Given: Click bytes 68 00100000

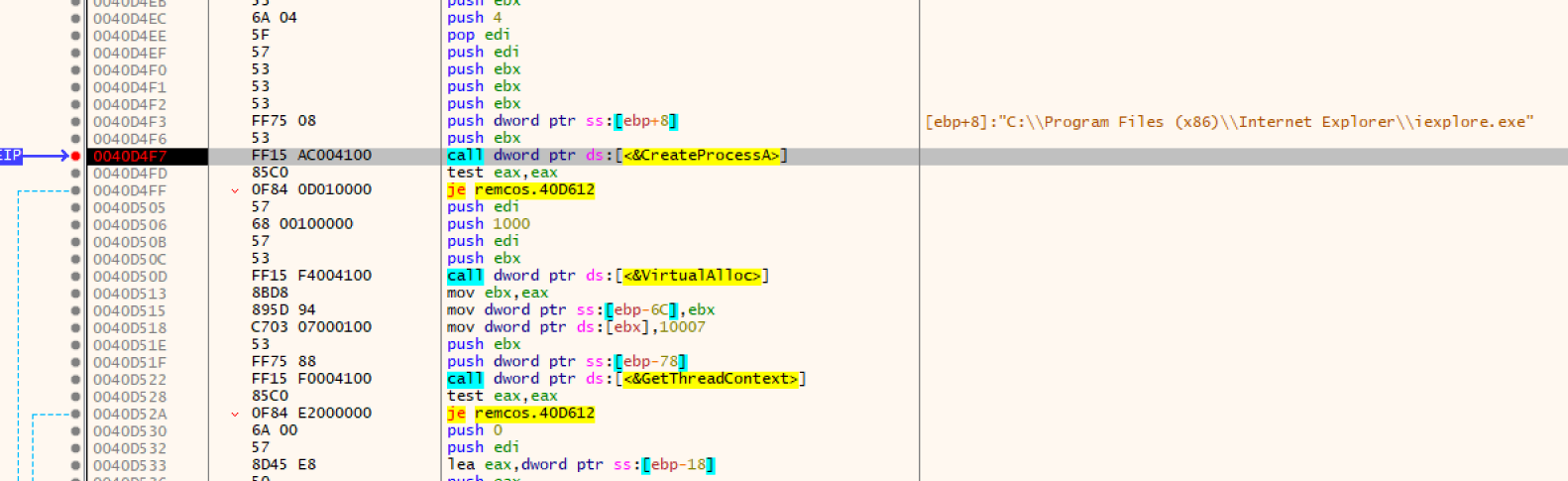Looking at the screenshot, I should click(x=302, y=224).
